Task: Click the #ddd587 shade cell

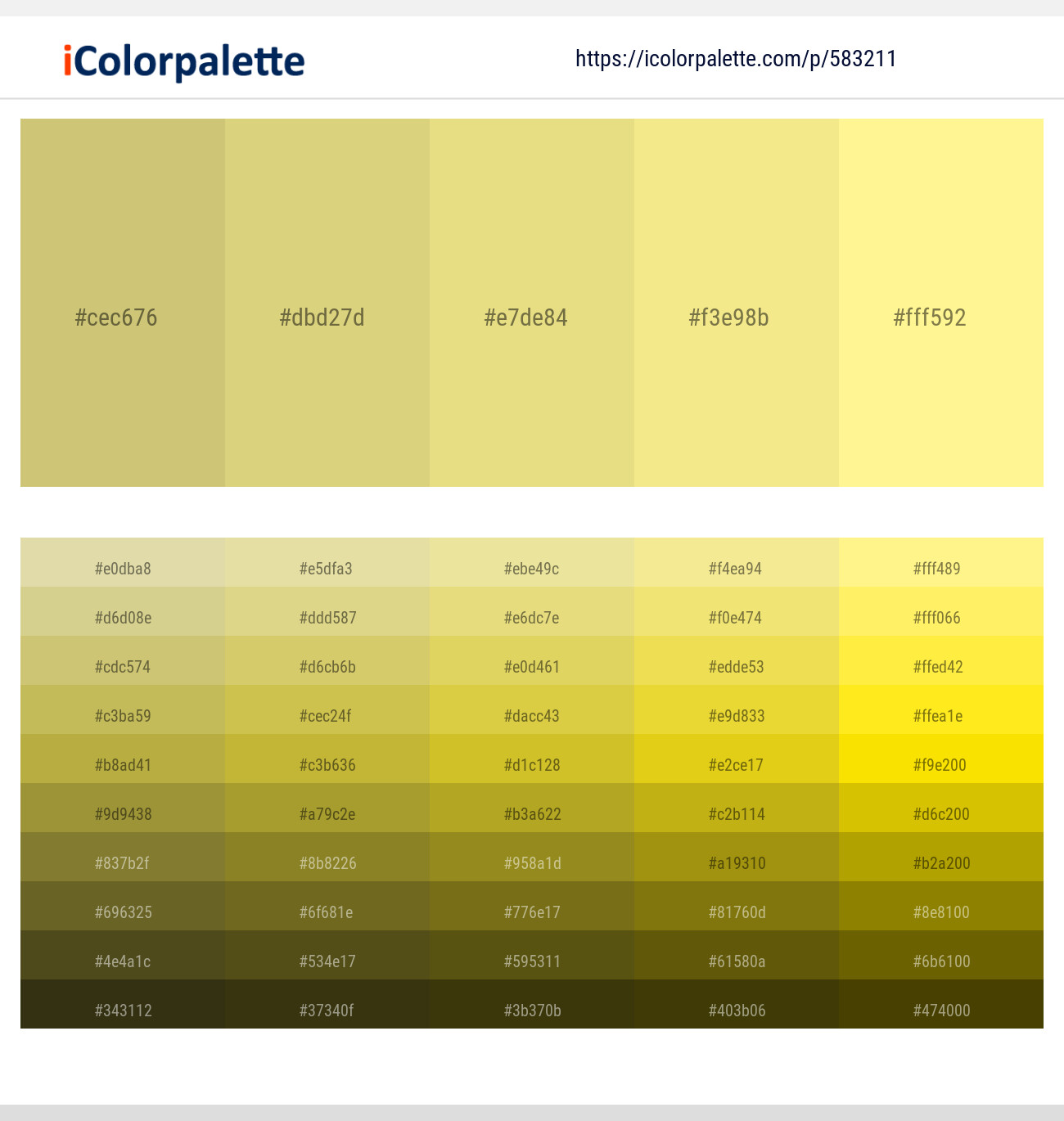Action: (x=327, y=617)
